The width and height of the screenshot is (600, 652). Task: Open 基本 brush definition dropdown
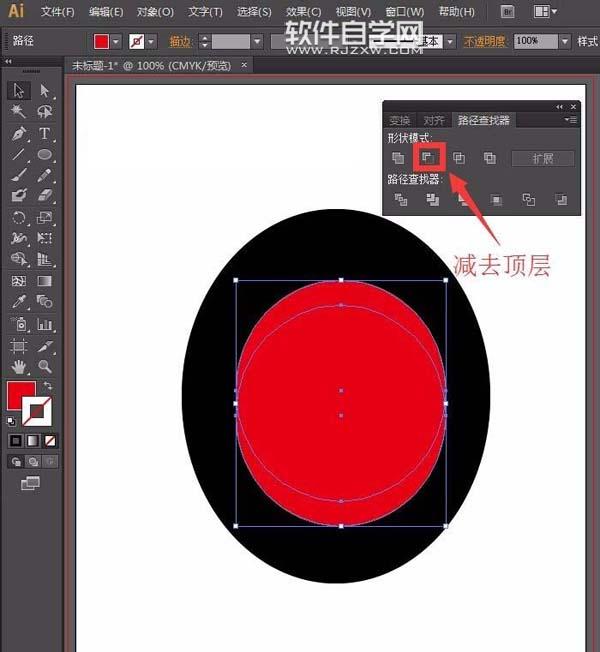click(450, 41)
